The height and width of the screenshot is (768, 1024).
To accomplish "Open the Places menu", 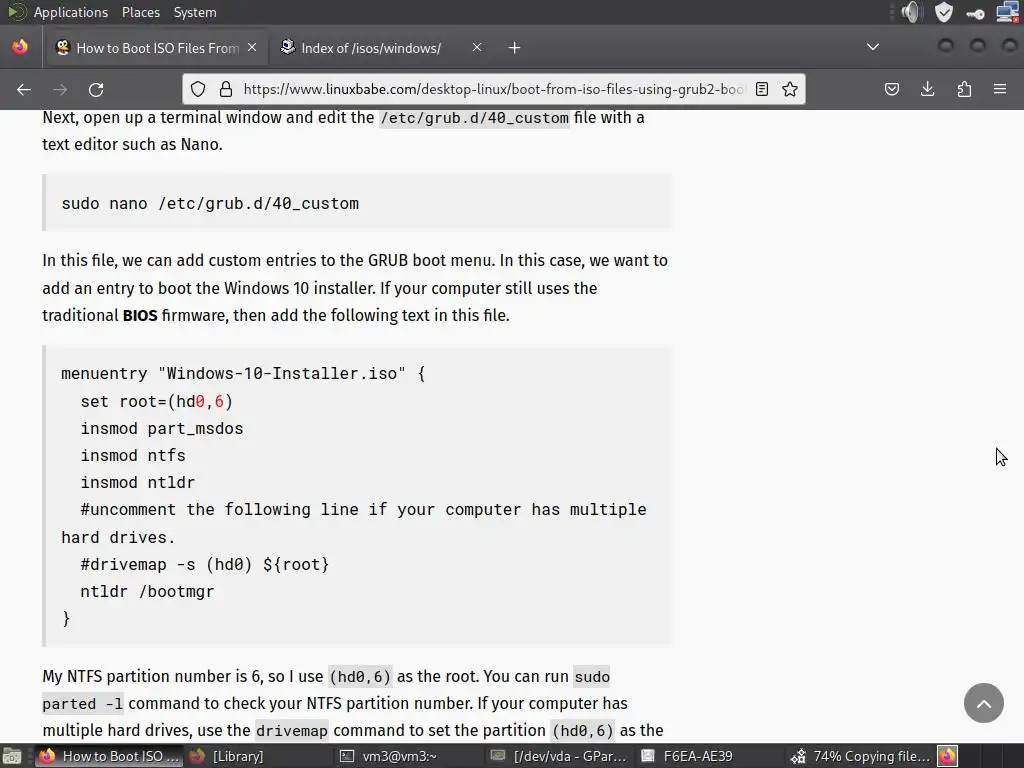I will click(140, 12).
